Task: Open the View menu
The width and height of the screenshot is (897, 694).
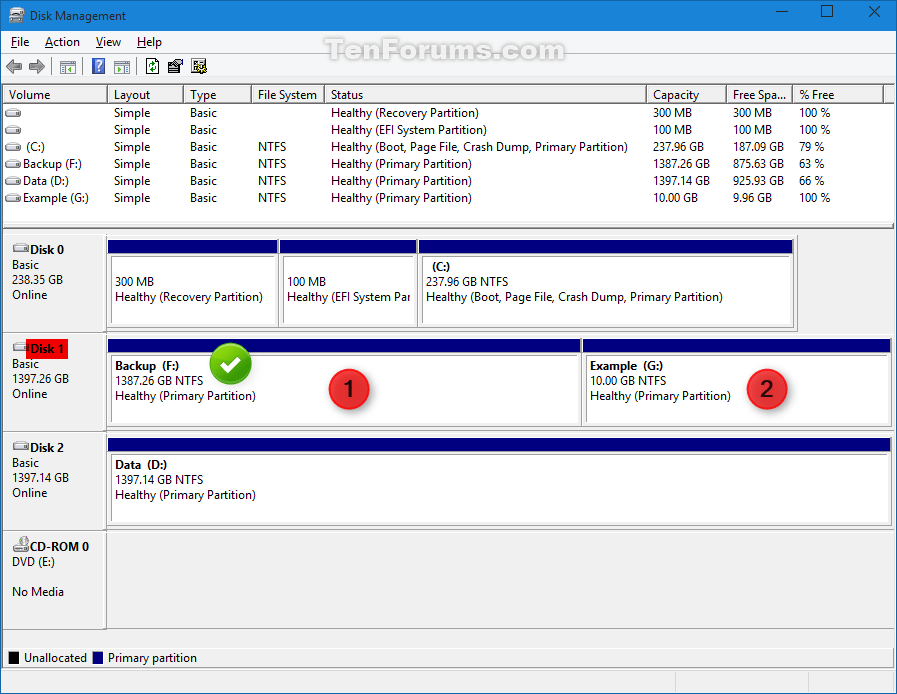Action: click(x=108, y=42)
